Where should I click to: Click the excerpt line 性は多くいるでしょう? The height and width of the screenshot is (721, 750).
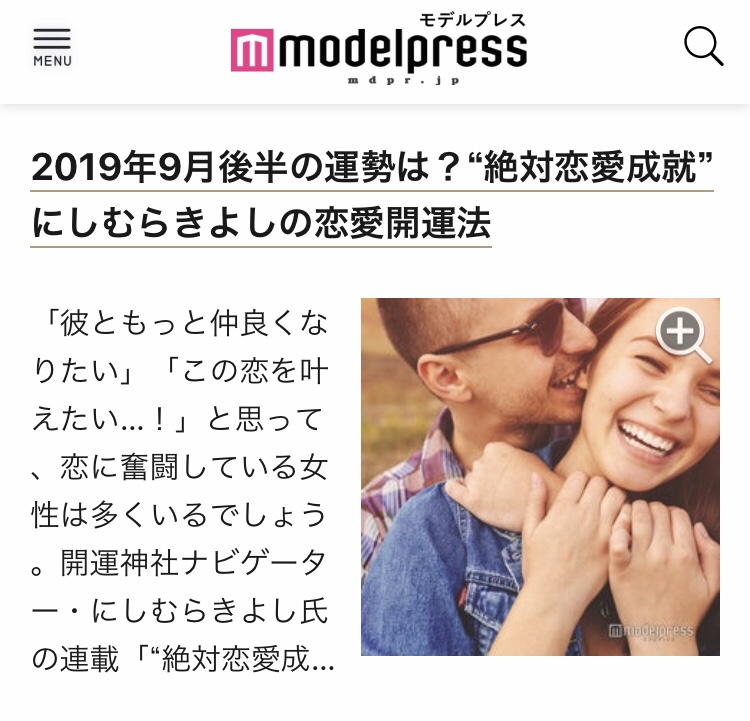click(x=179, y=515)
